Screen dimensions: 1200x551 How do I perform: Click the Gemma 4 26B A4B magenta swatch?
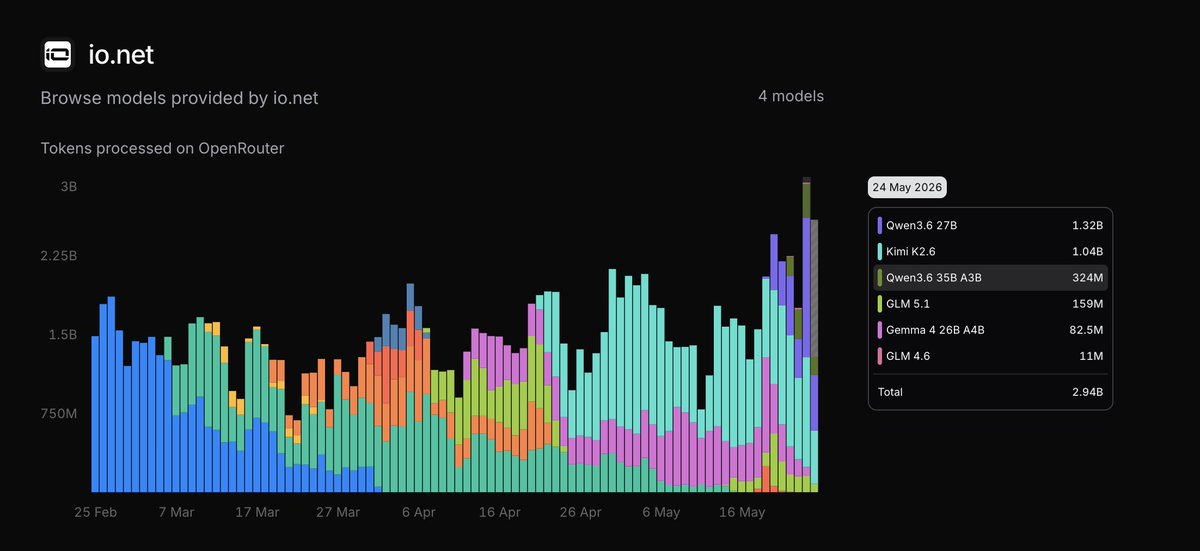tap(880, 330)
